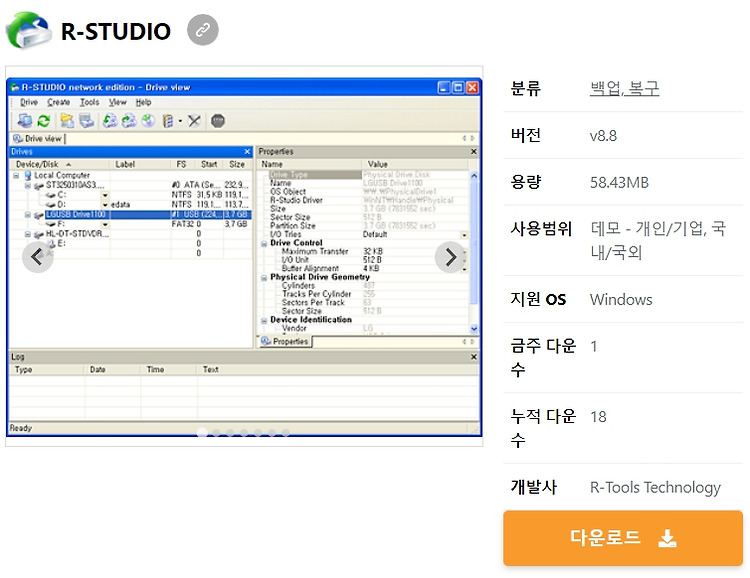Click the Properties scrollbar up arrow
Viewport: 750px width, 578px height.
(x=474, y=176)
